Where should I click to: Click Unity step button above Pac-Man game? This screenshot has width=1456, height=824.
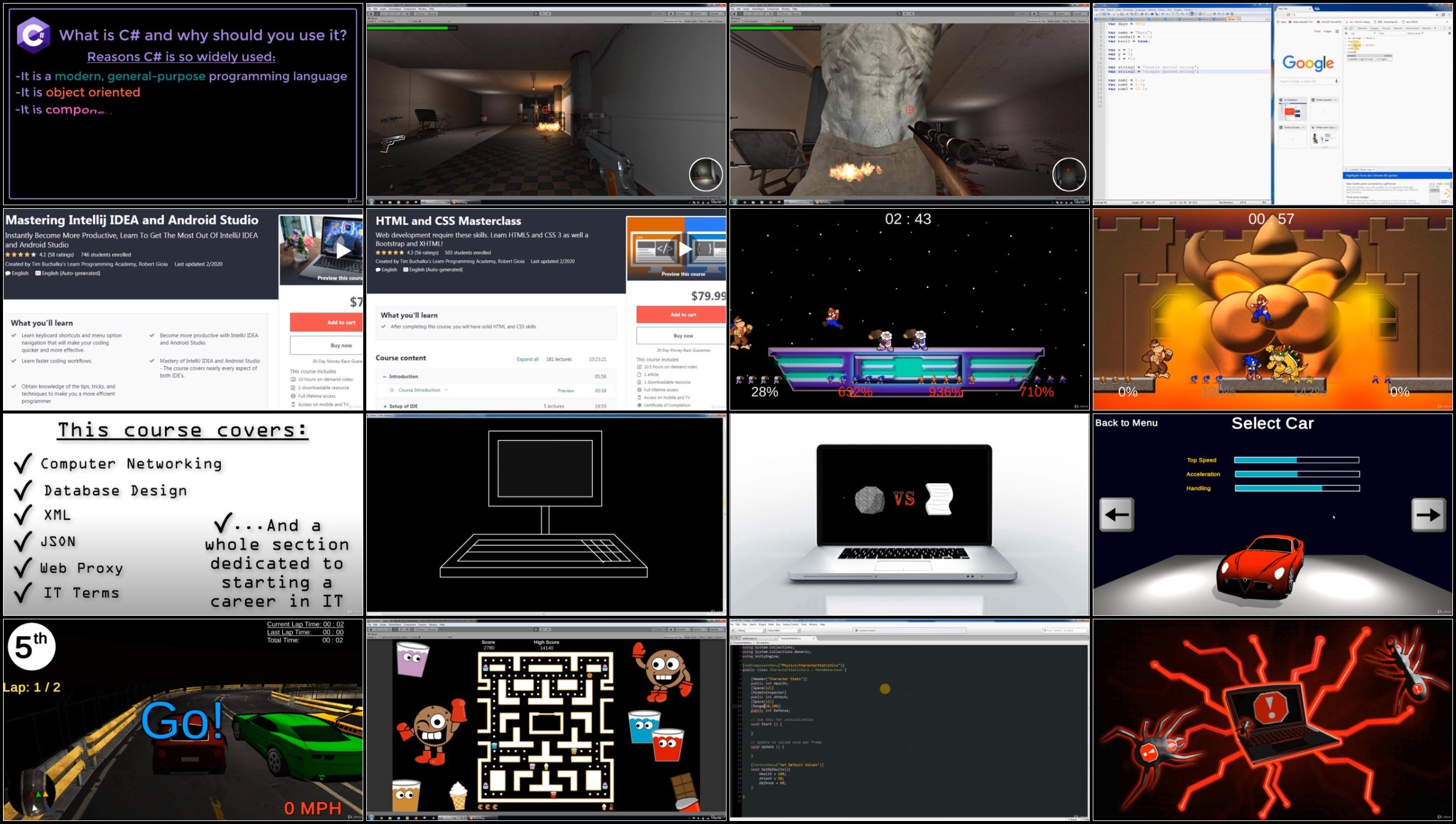(548, 630)
